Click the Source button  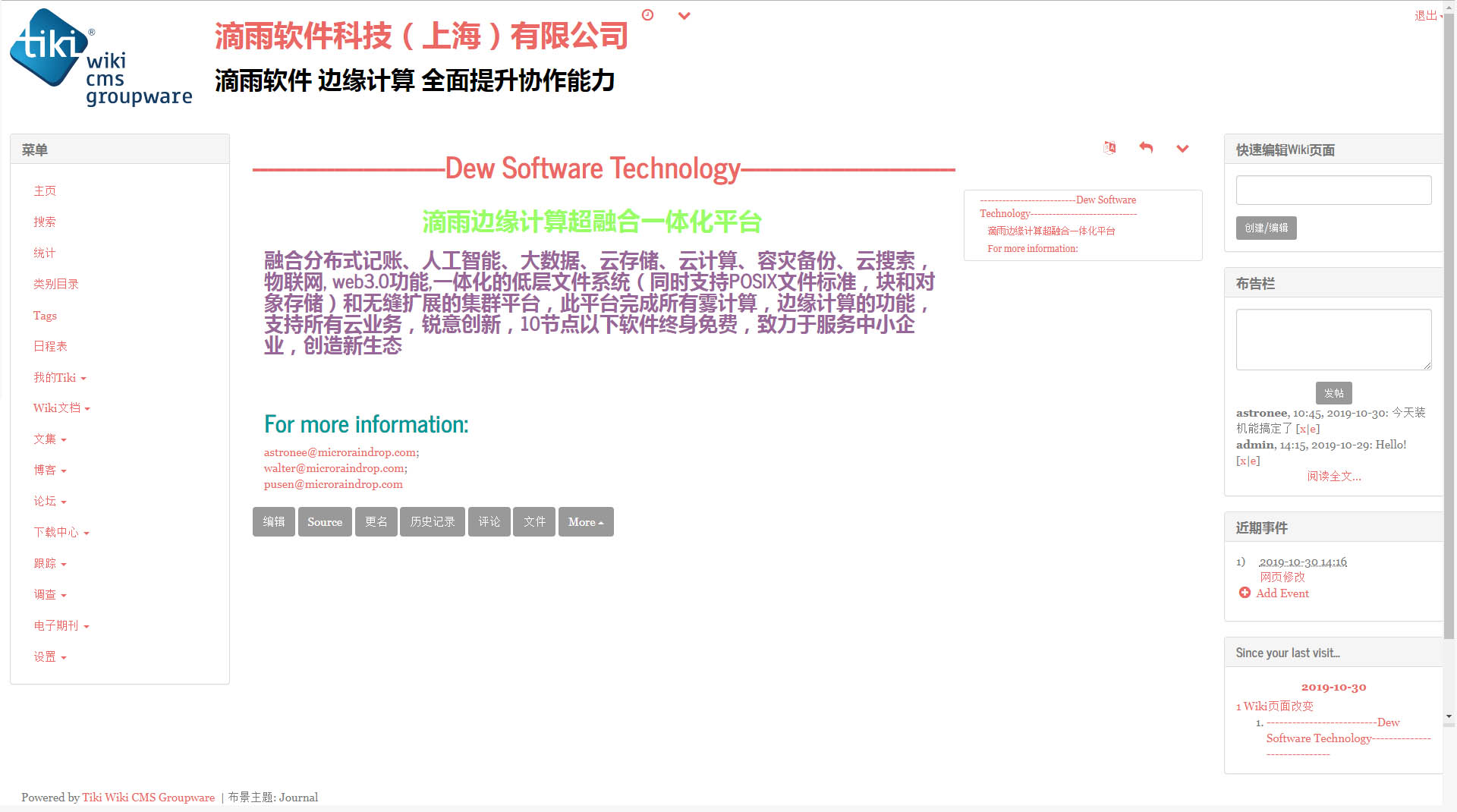click(x=325, y=521)
